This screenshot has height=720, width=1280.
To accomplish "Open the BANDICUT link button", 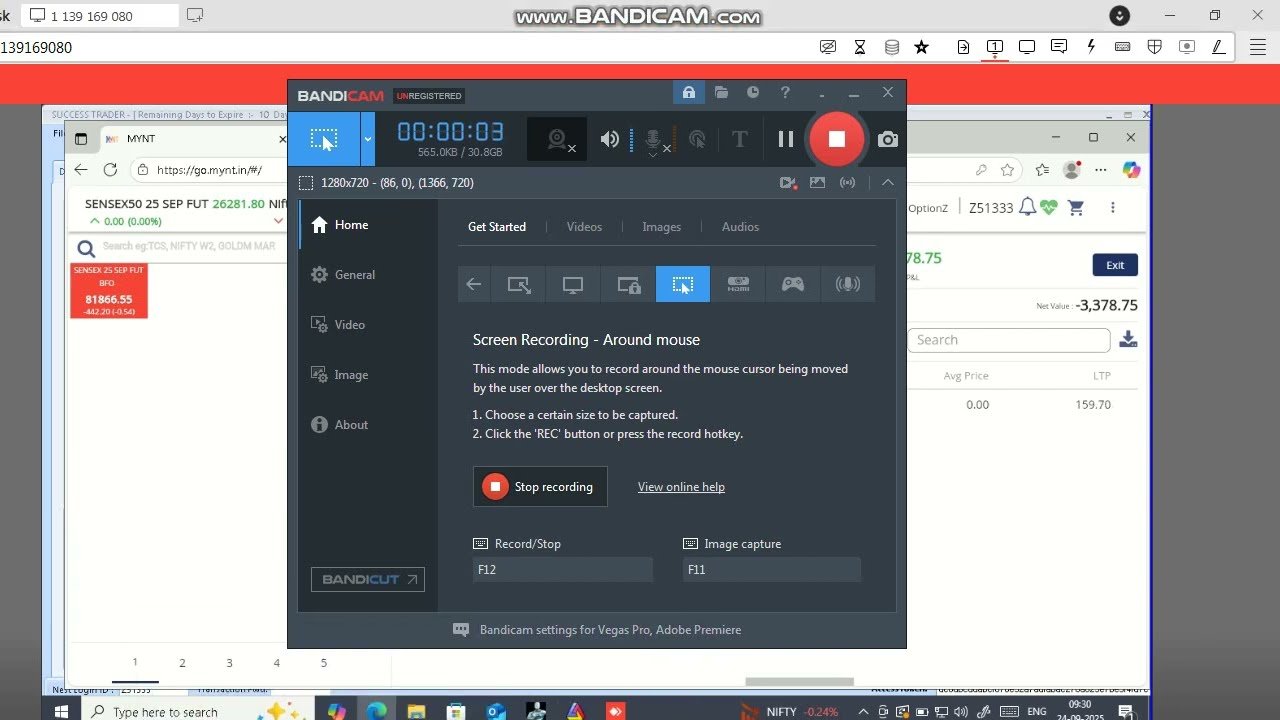I will pos(368,580).
